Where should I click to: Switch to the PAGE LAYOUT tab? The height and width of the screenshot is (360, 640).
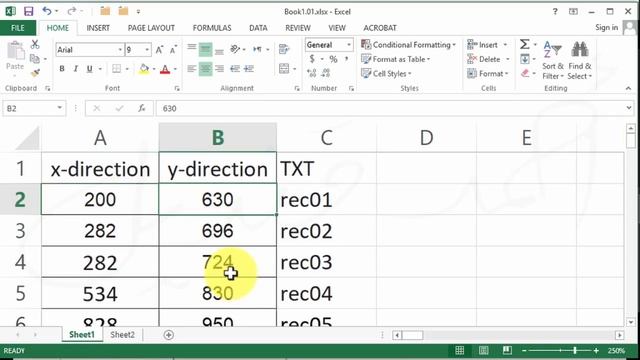pos(151,28)
